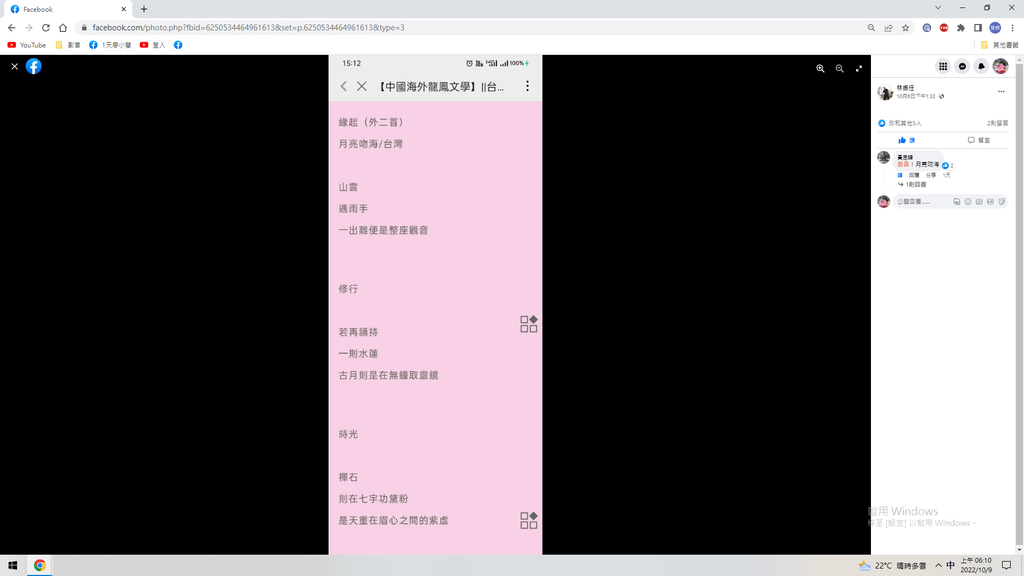Bookmark this page with the star icon
1024x576 pixels.
(x=905, y=28)
